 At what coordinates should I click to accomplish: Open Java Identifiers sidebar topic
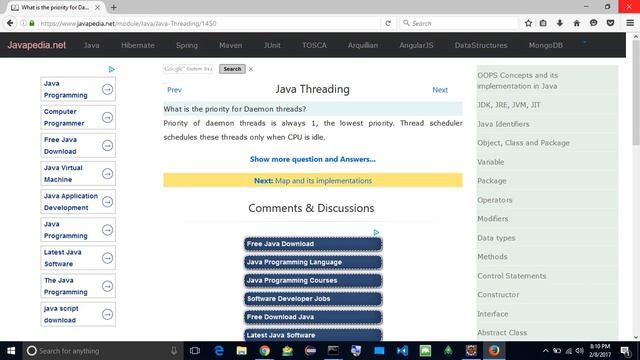click(x=503, y=124)
